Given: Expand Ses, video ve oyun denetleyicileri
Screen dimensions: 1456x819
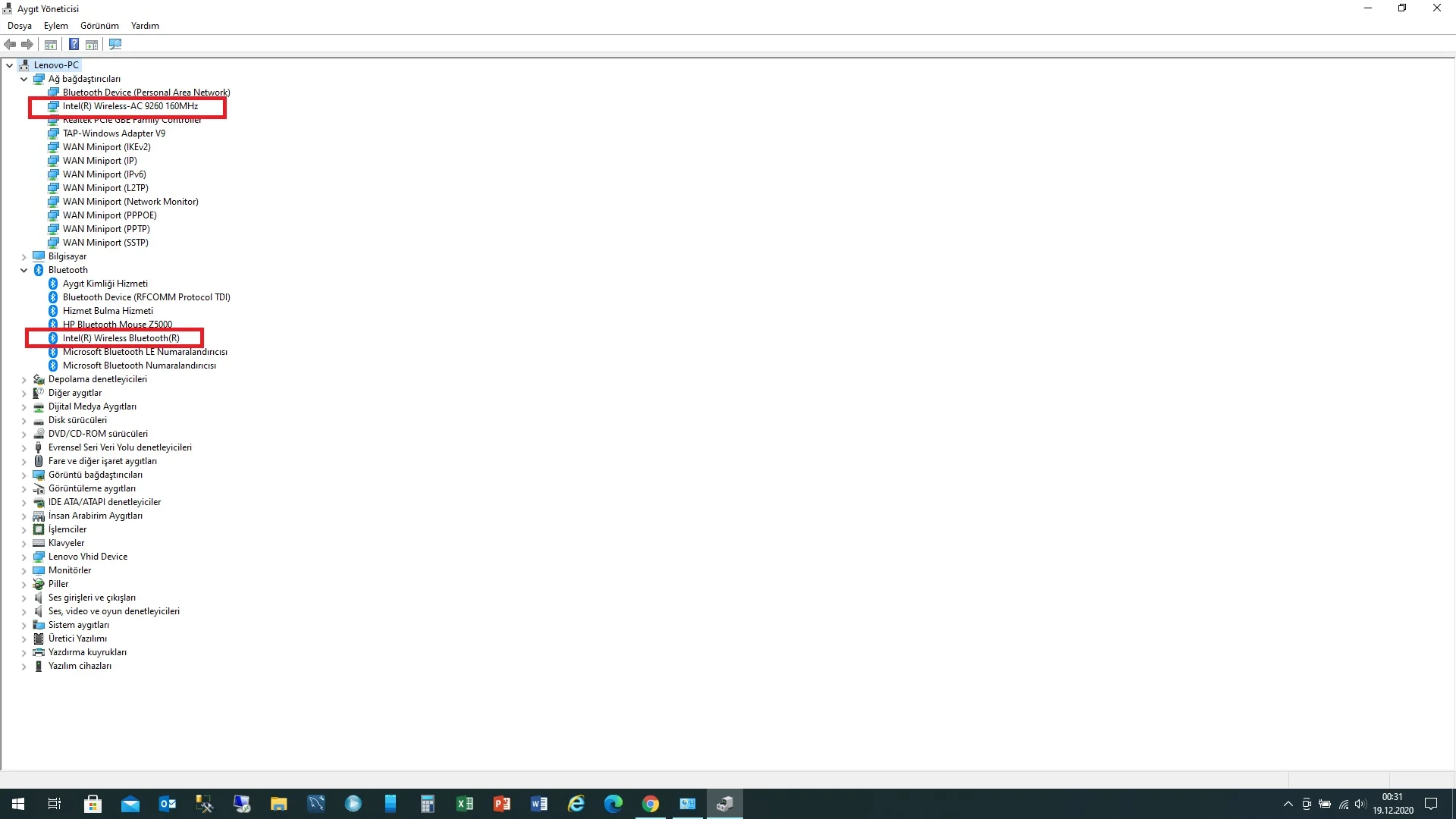Looking at the screenshot, I should coord(24,612).
